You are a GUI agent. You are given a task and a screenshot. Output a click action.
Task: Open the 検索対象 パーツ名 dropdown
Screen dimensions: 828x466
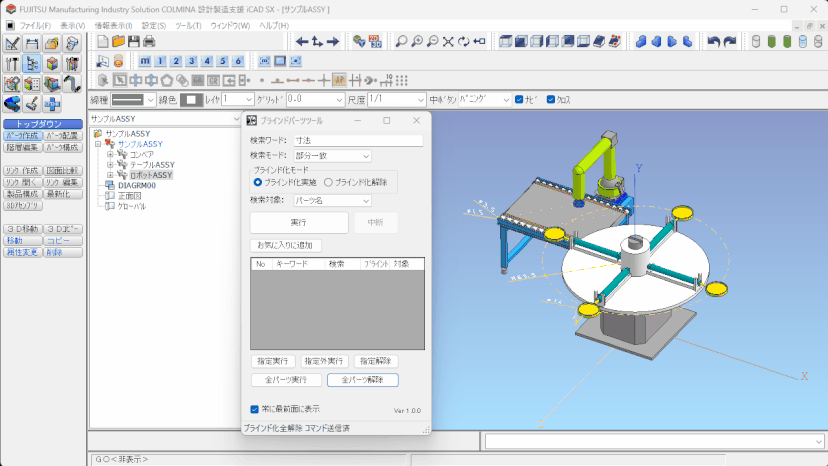pos(331,200)
